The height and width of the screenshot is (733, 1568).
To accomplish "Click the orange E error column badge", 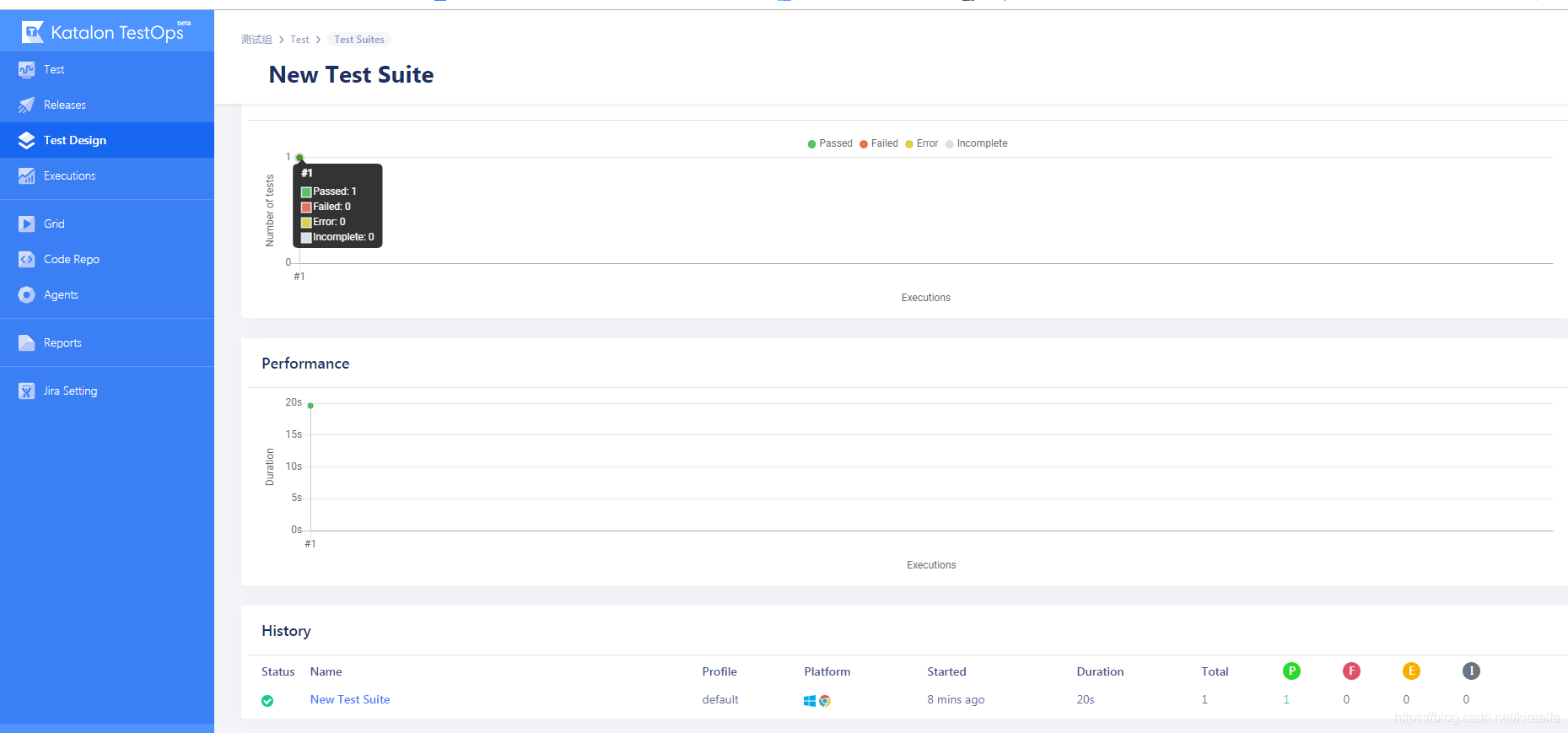I will coord(1411,671).
